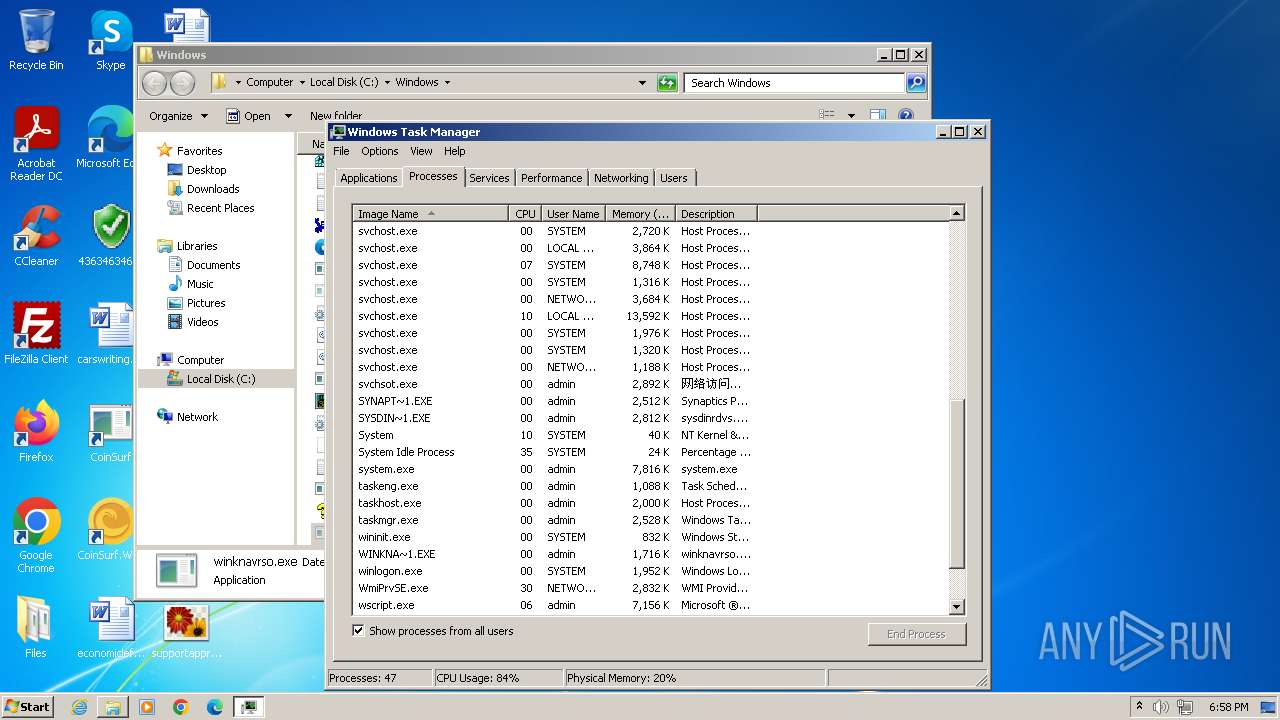This screenshot has width=1280, height=720.
Task: Sort by the CPU column header
Action: (x=526, y=214)
